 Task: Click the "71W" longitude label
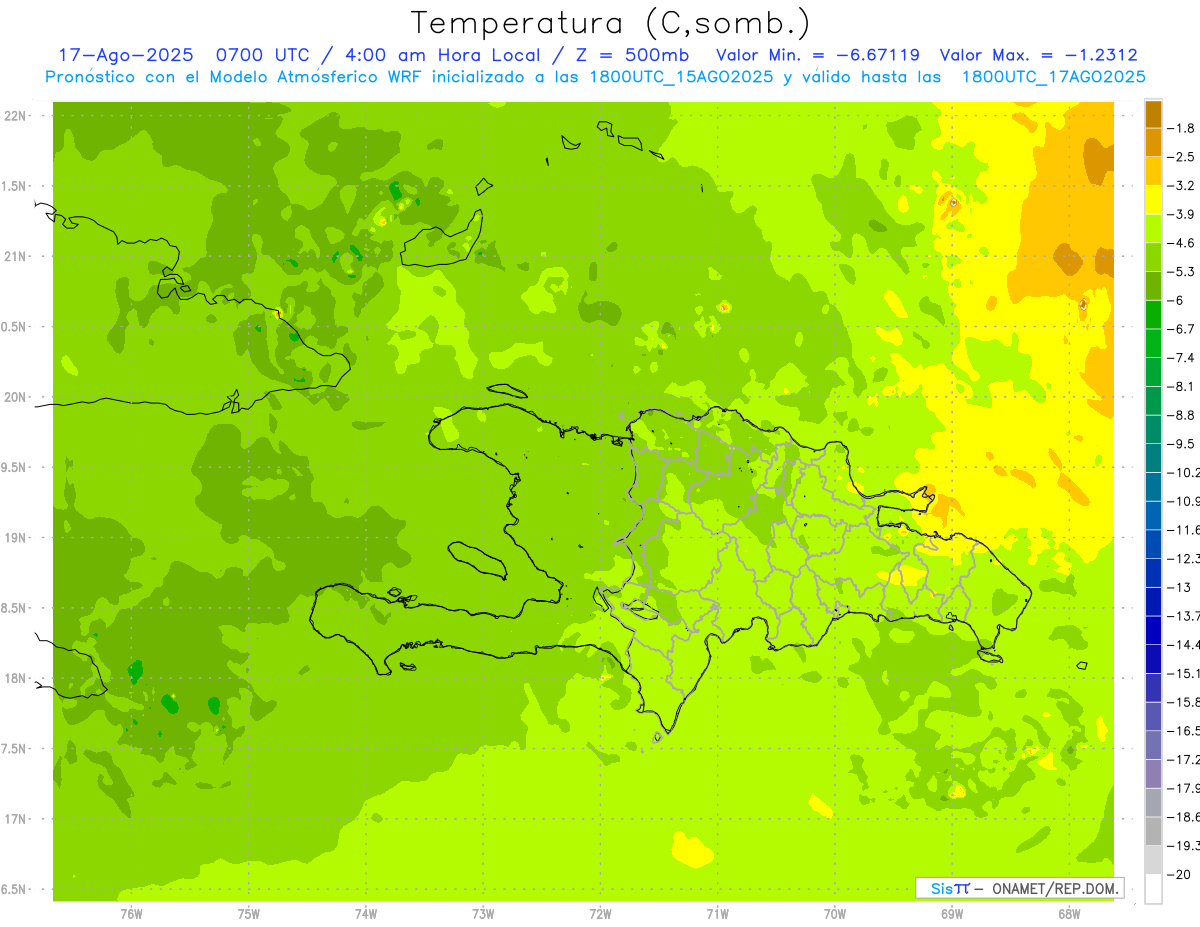[717, 913]
